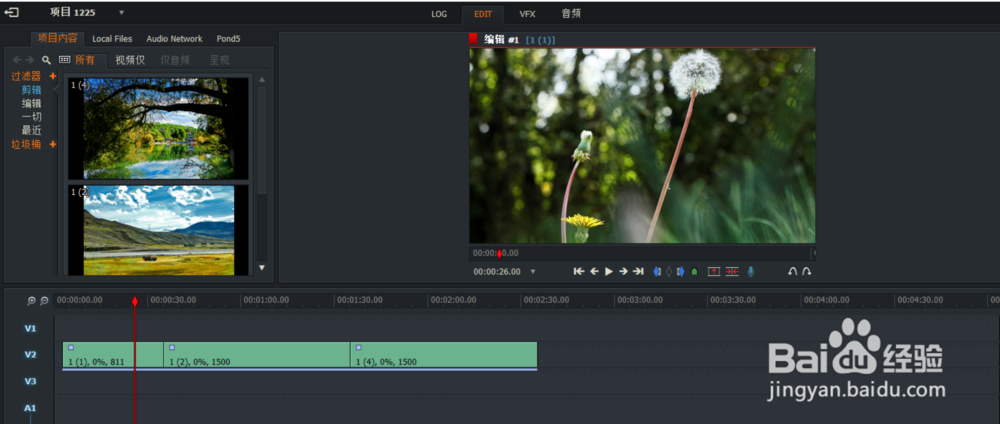Click the bin scrollbar up arrow

[261, 80]
